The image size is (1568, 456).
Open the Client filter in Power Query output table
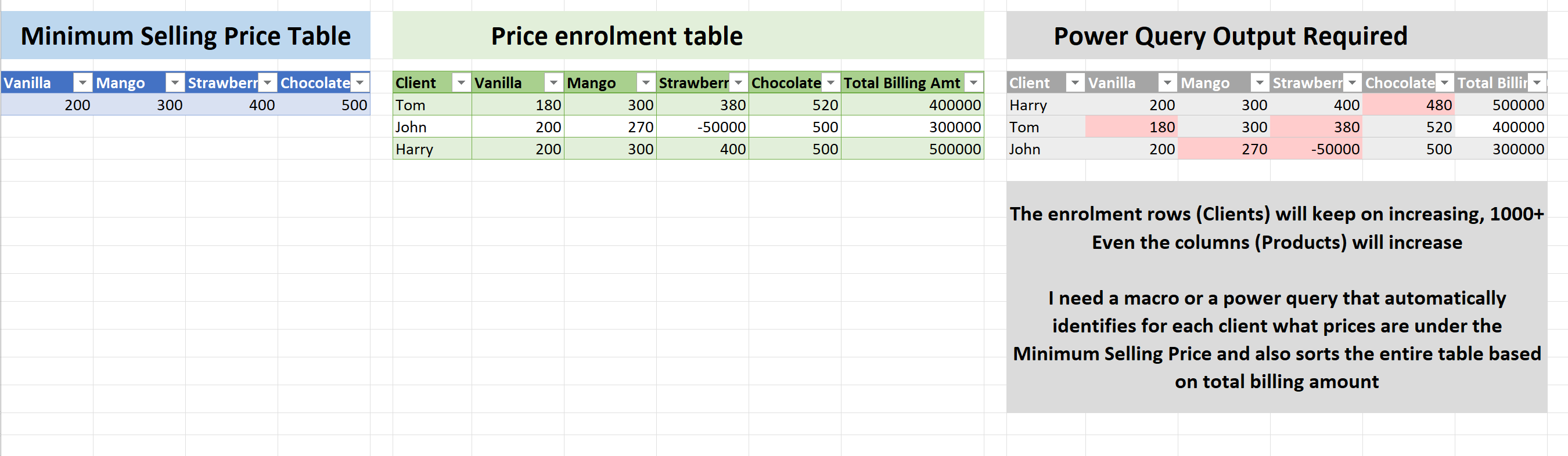1075,82
